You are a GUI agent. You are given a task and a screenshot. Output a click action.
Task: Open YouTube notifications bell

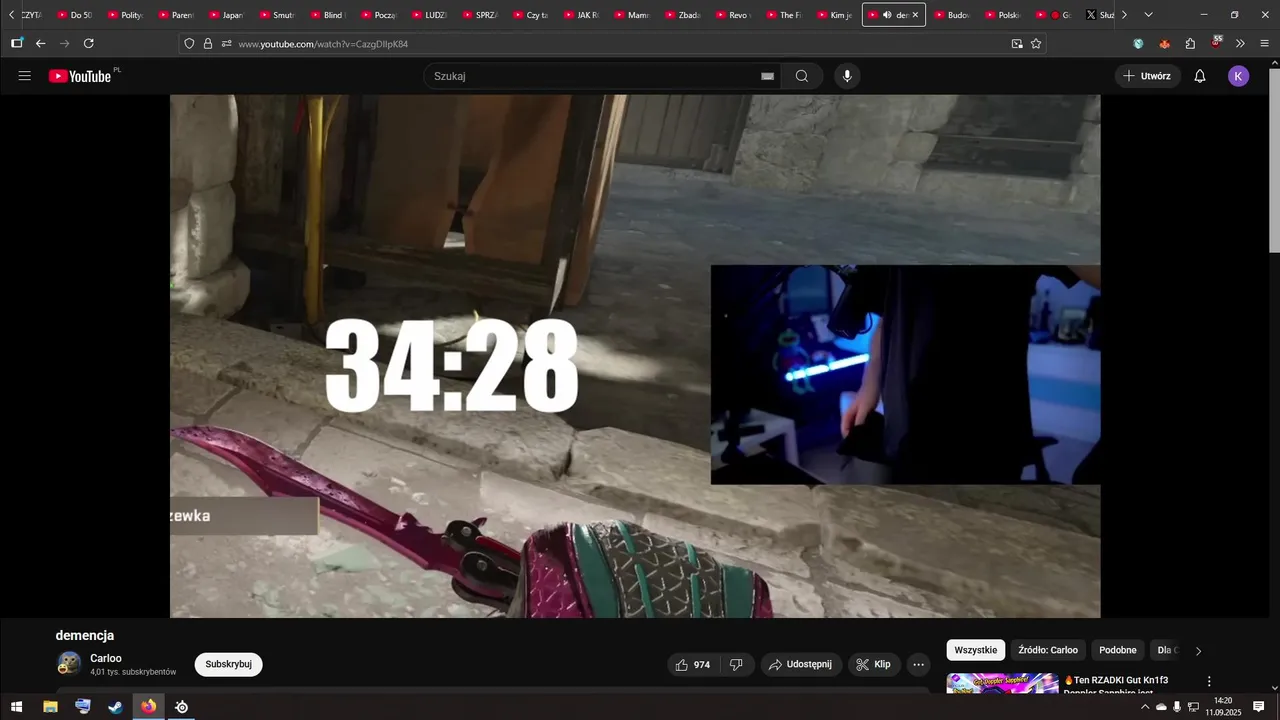[1200, 76]
